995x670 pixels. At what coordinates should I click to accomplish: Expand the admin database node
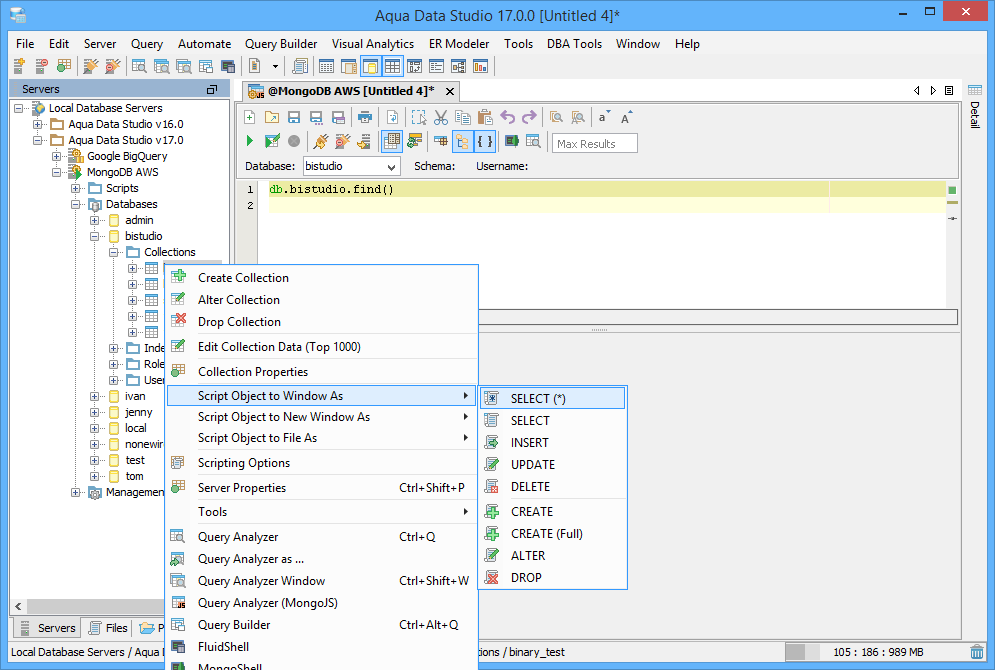click(95, 220)
